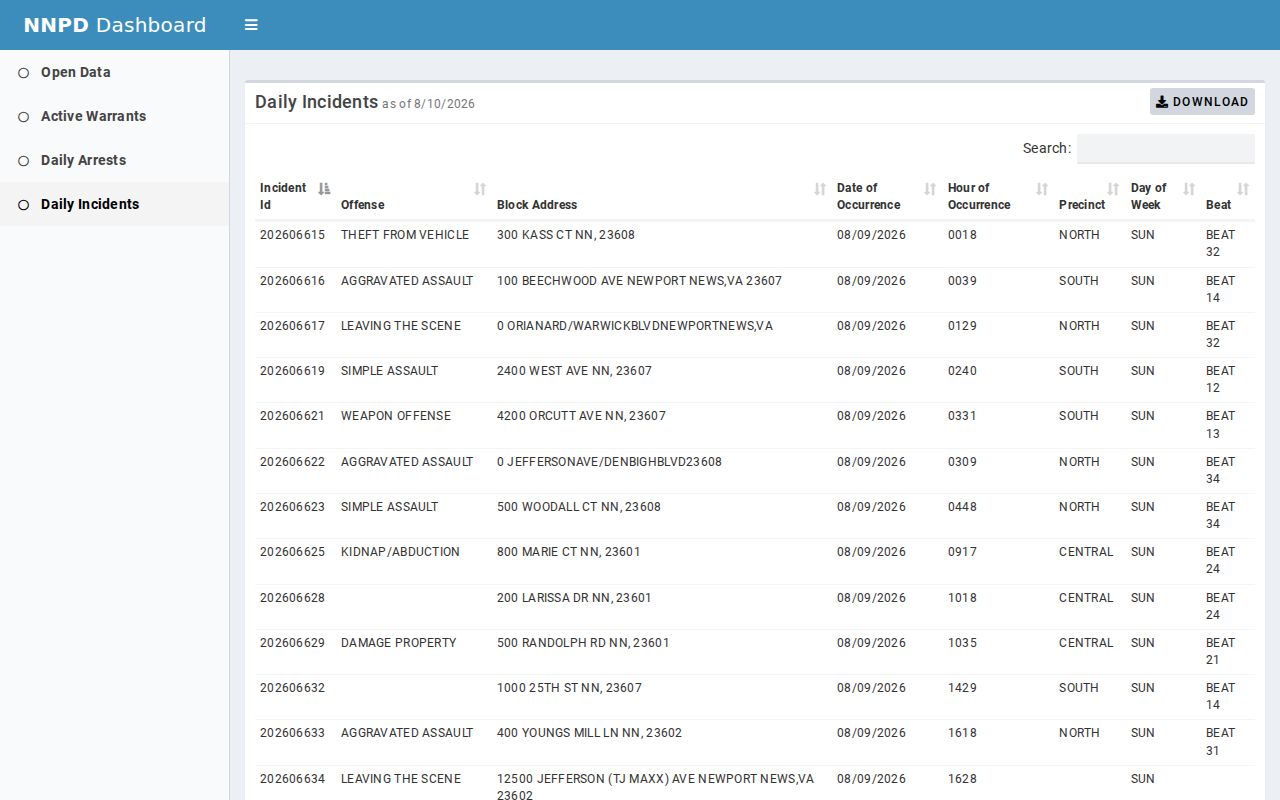Click the Block Address column header text

point(537,205)
